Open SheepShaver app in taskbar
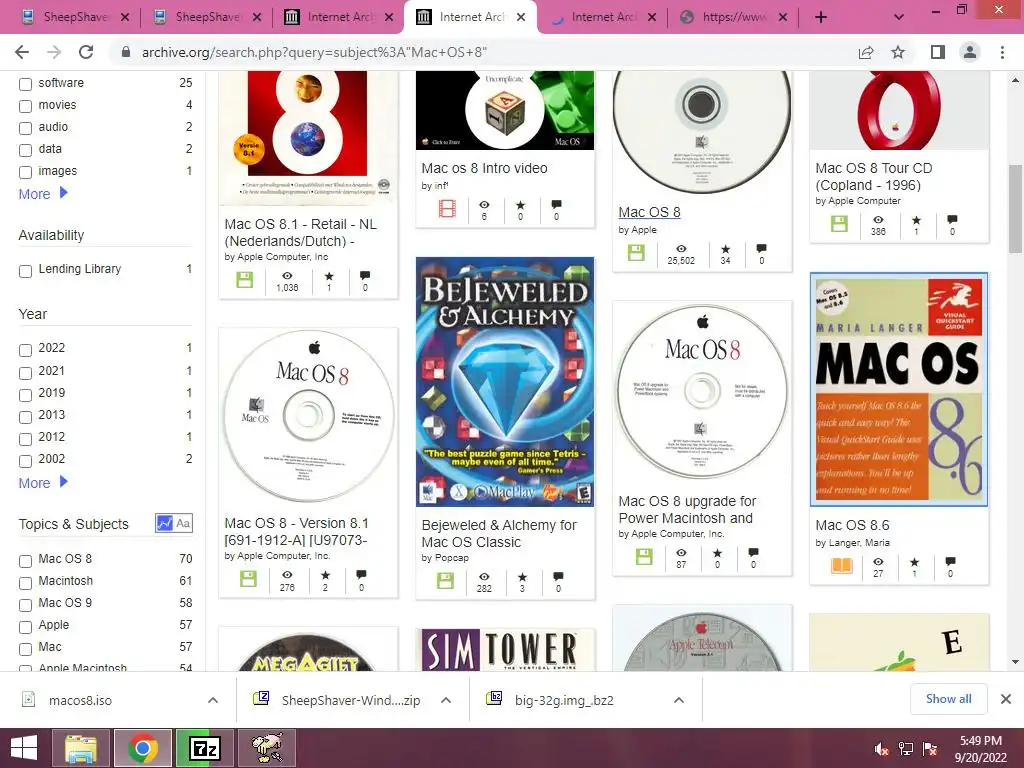 [x=267, y=748]
